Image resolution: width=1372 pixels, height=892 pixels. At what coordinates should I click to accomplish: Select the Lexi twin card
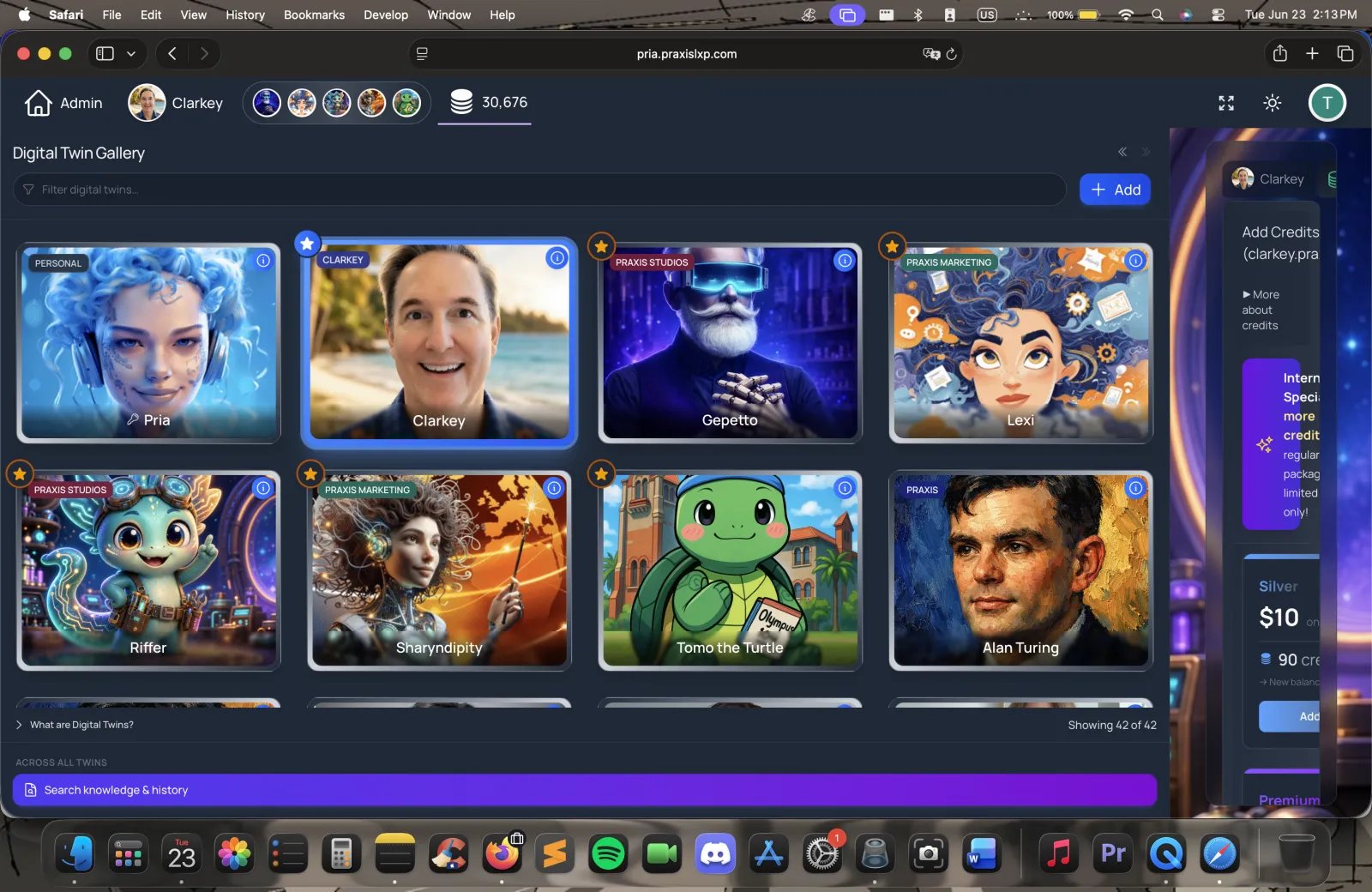click(1020, 343)
